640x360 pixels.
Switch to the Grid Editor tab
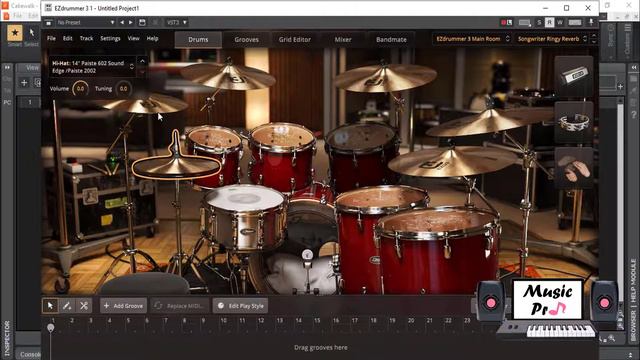click(295, 40)
